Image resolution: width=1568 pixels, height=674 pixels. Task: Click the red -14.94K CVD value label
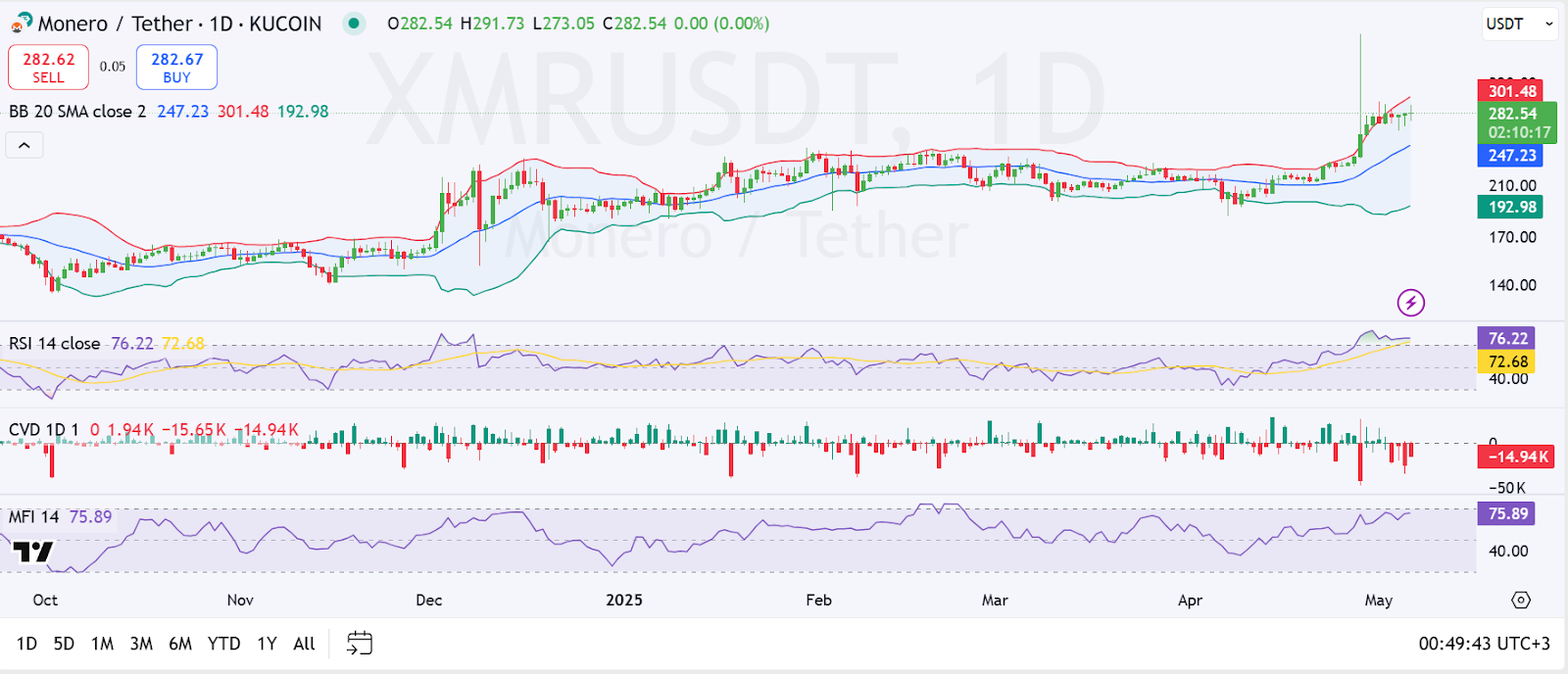1516,457
